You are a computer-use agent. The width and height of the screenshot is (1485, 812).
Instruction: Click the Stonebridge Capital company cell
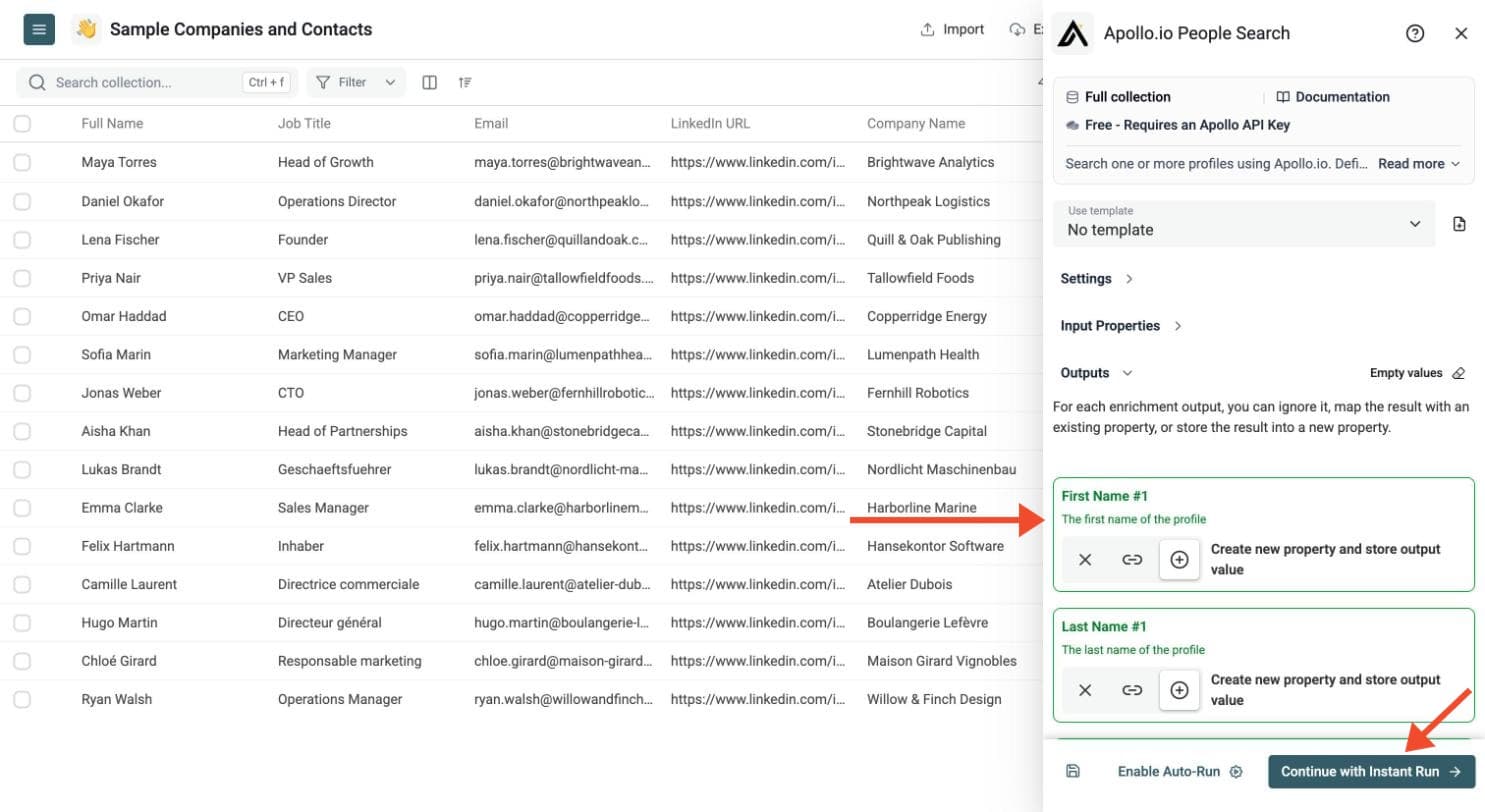pos(927,431)
